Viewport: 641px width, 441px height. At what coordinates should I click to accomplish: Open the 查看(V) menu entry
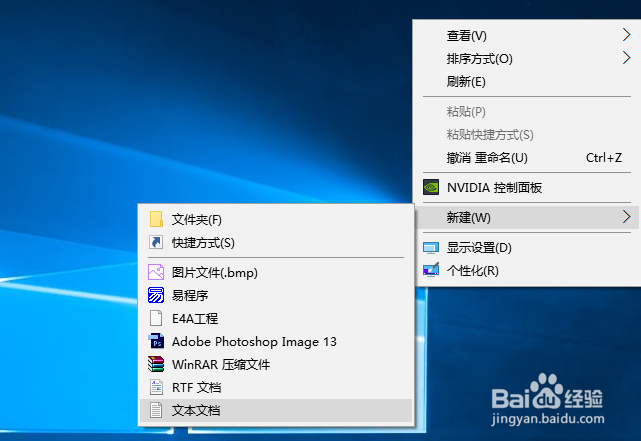pos(527,35)
